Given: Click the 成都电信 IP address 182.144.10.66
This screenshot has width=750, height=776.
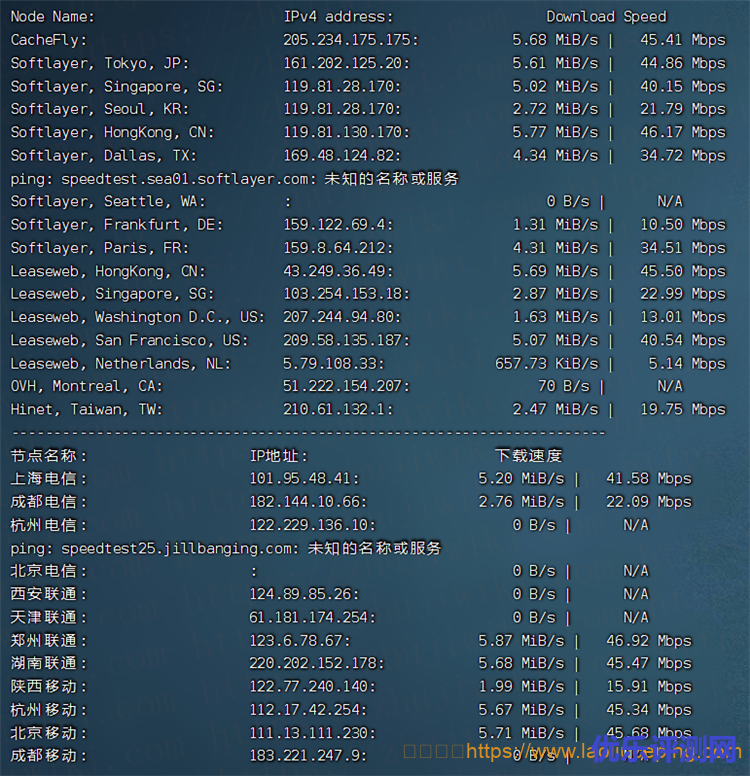Looking at the screenshot, I should (308, 502).
